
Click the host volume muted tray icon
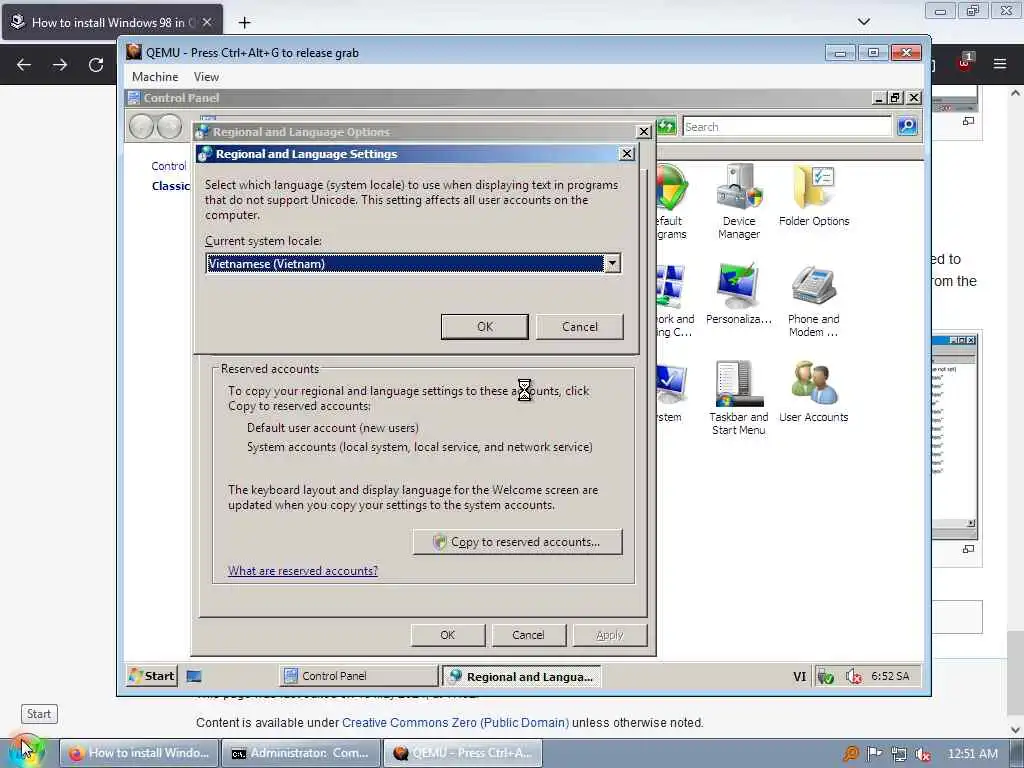point(923,754)
